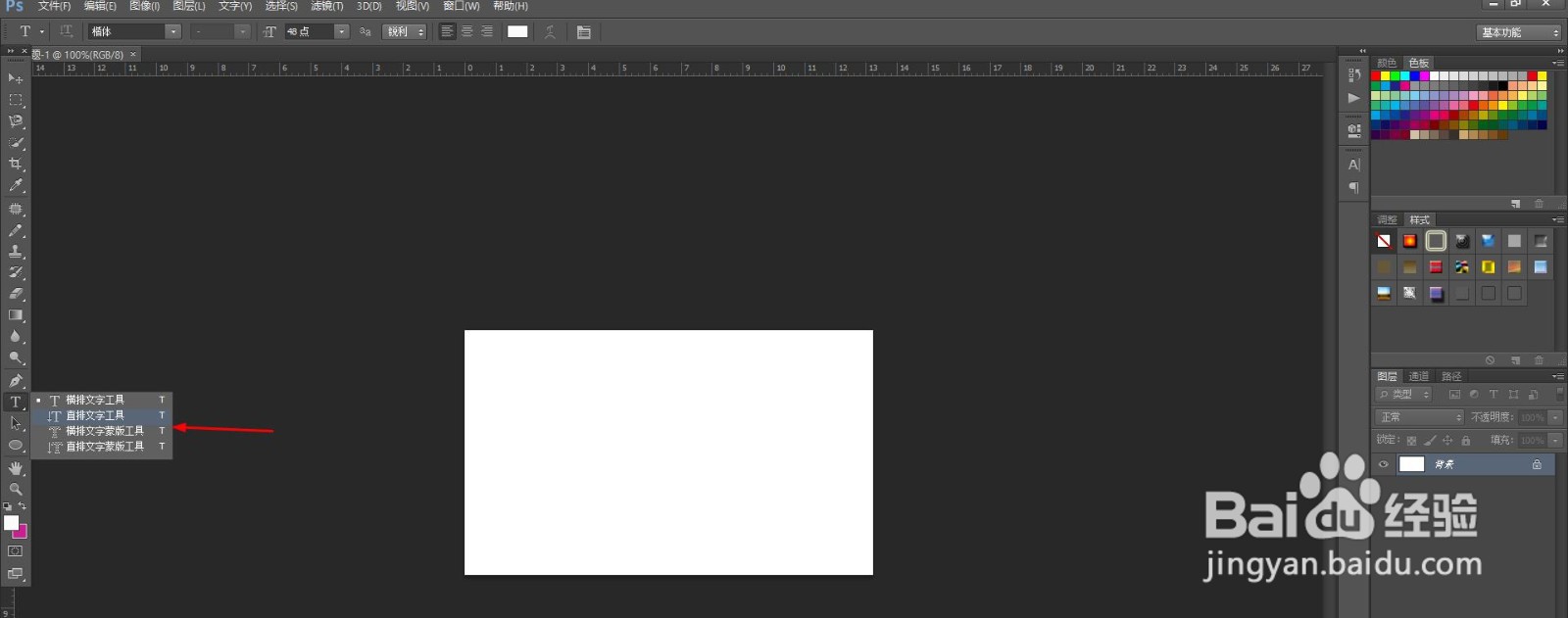Screen dimensions: 1568x618
Task: Click the background color swatch (magenta)
Action: 22,533
